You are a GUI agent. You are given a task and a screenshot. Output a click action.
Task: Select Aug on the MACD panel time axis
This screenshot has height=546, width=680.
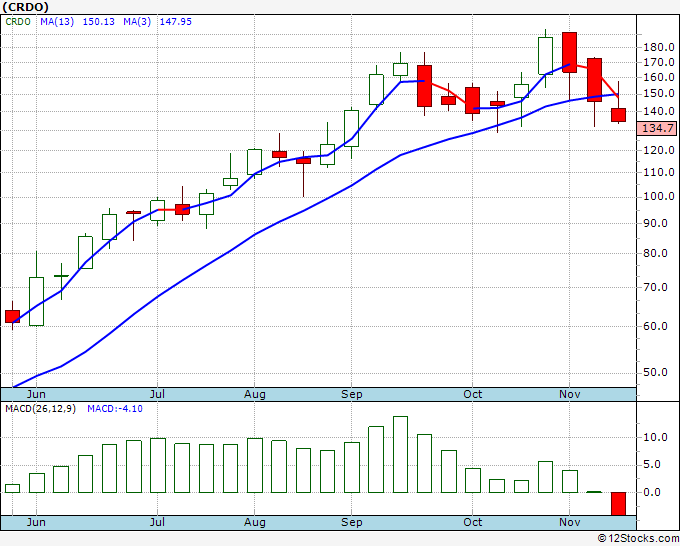(x=255, y=522)
